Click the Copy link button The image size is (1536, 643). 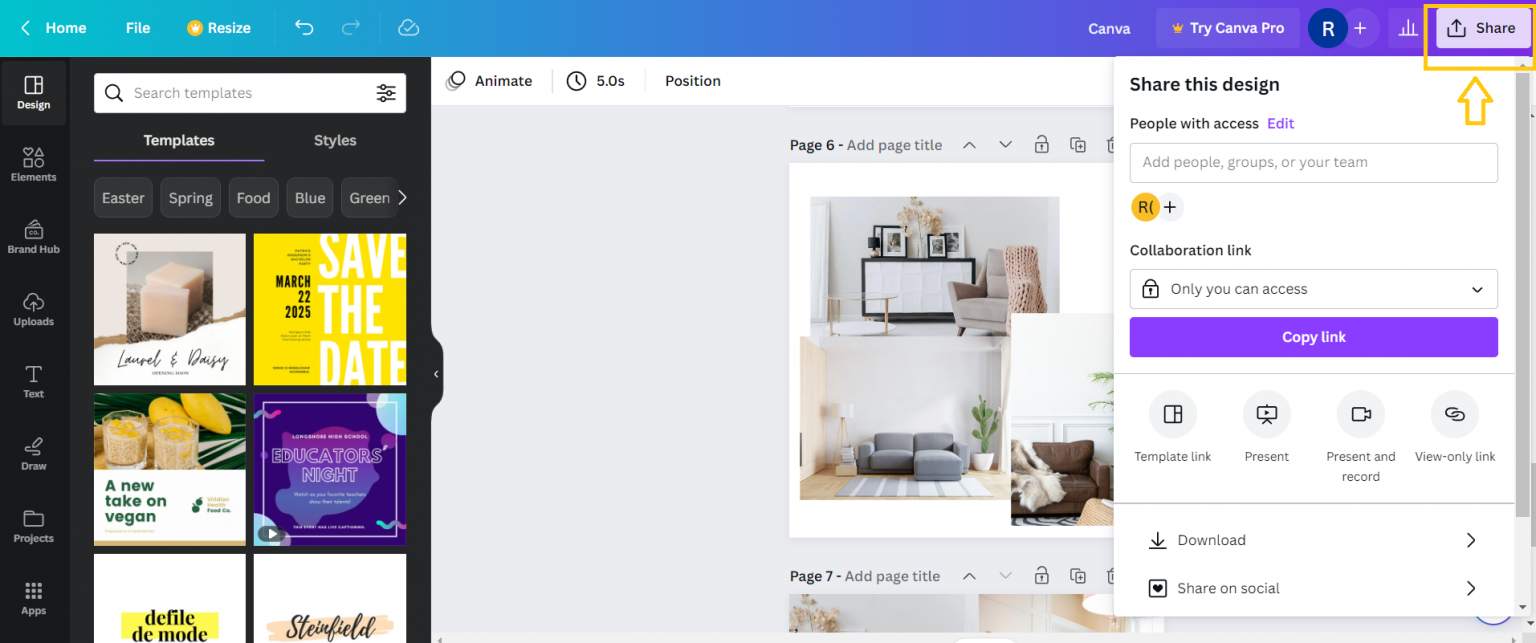pos(1314,337)
